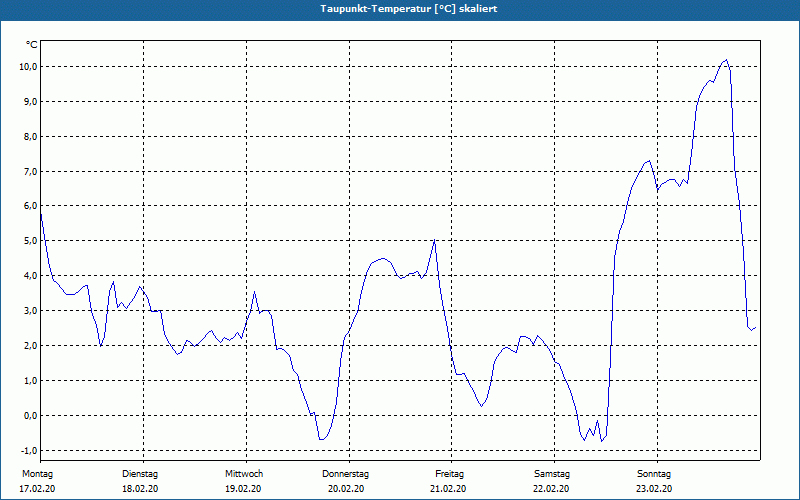Click the 3,0 y-axis label
This screenshot has width=800, height=500.
[30, 311]
